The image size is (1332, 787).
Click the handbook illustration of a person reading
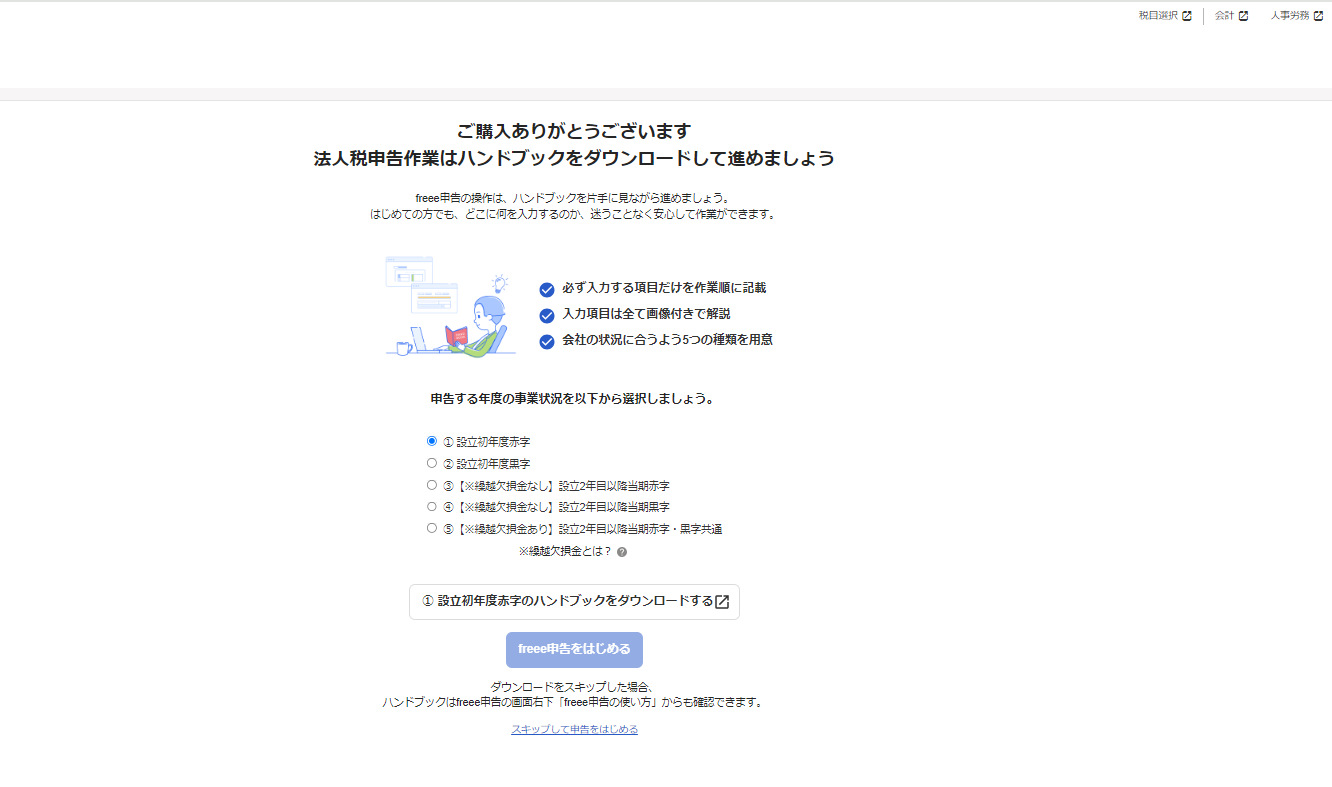tap(450, 306)
